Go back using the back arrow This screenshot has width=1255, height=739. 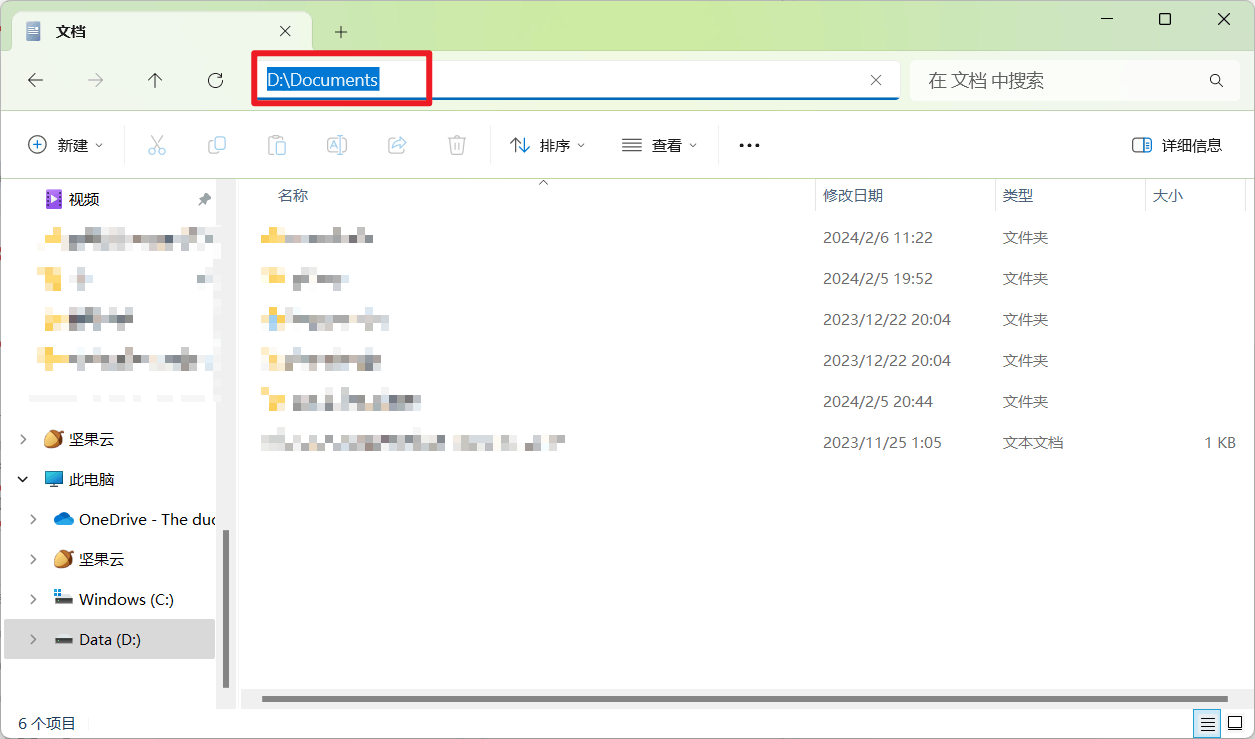[36, 81]
